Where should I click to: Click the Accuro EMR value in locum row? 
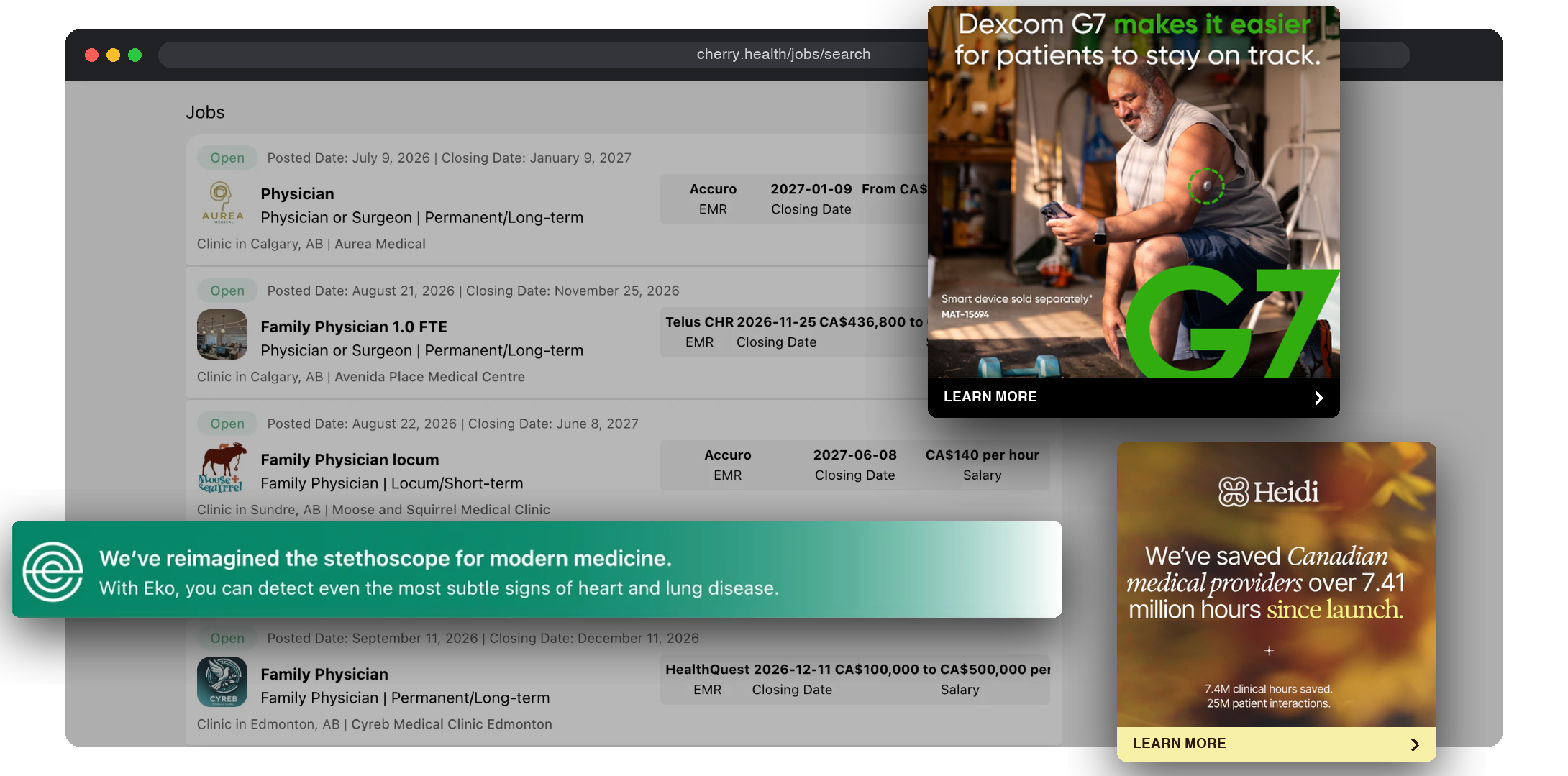[x=727, y=455]
